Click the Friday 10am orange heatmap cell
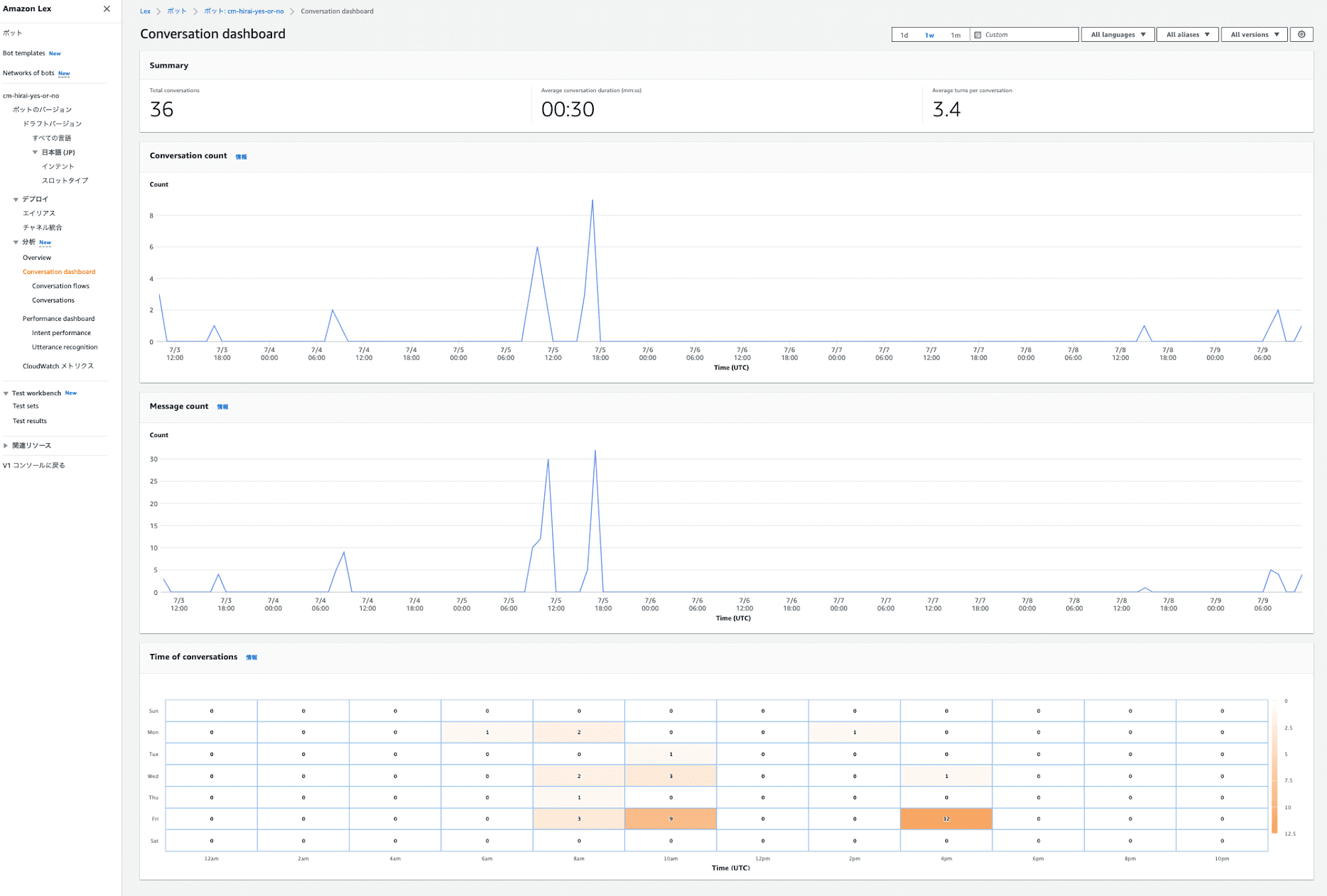 [670, 819]
